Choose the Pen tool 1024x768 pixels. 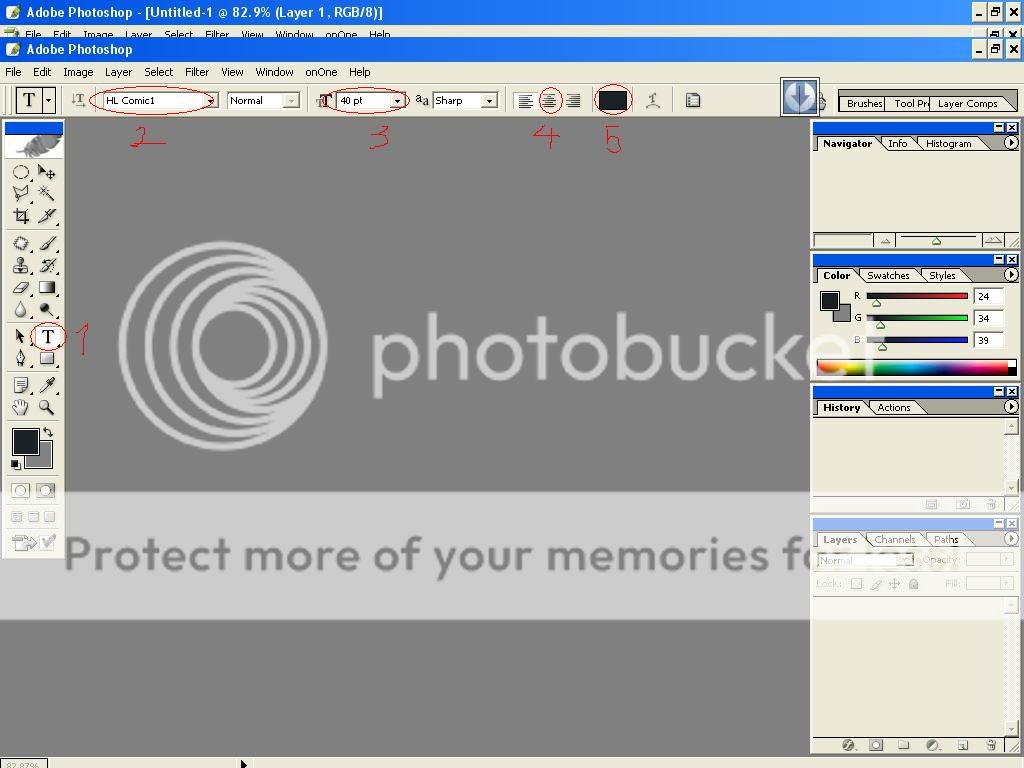(x=21, y=359)
